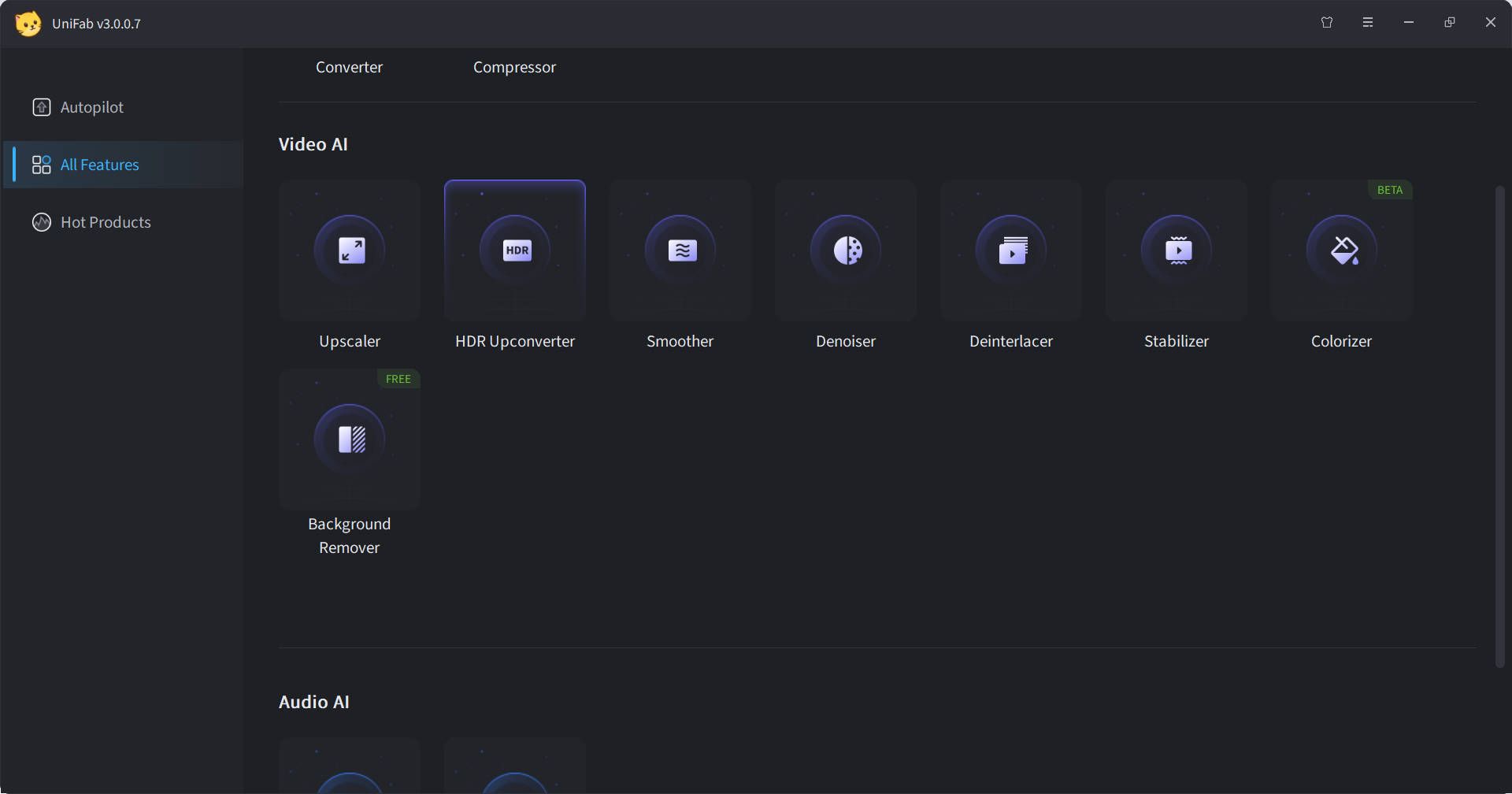This screenshot has height=794, width=1512.
Task: Click the All Features grid icon
Action: (41, 165)
